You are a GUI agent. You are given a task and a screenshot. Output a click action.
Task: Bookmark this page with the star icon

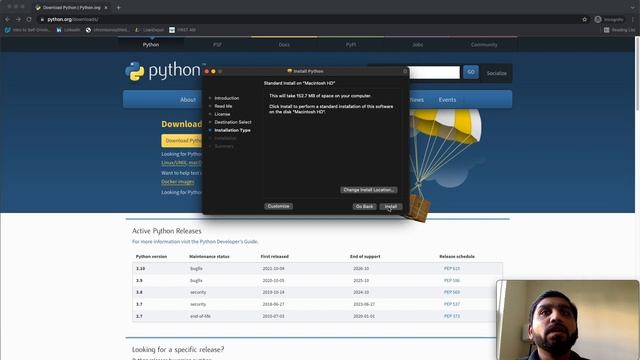[584, 19]
